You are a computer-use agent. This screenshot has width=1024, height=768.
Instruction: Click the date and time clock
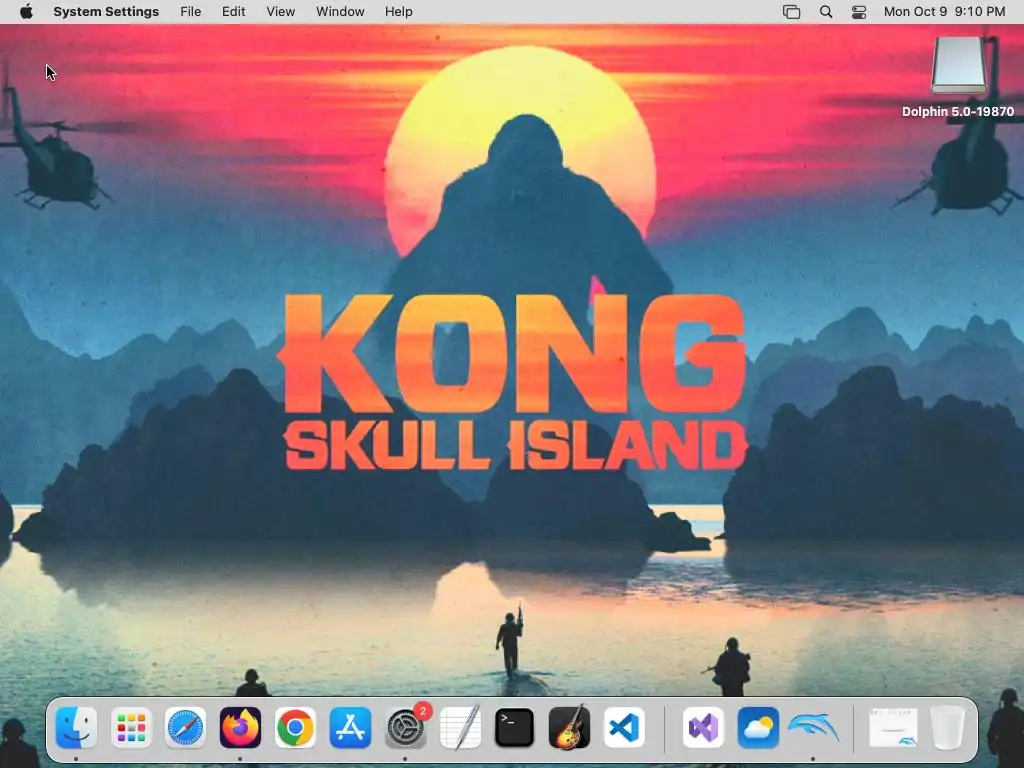[944, 12]
